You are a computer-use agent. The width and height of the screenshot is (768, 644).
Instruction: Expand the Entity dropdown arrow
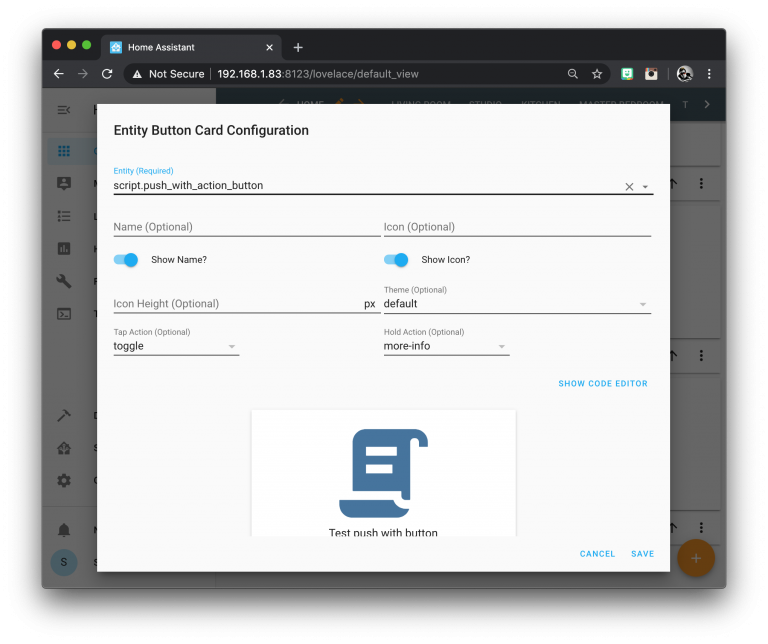coord(645,187)
